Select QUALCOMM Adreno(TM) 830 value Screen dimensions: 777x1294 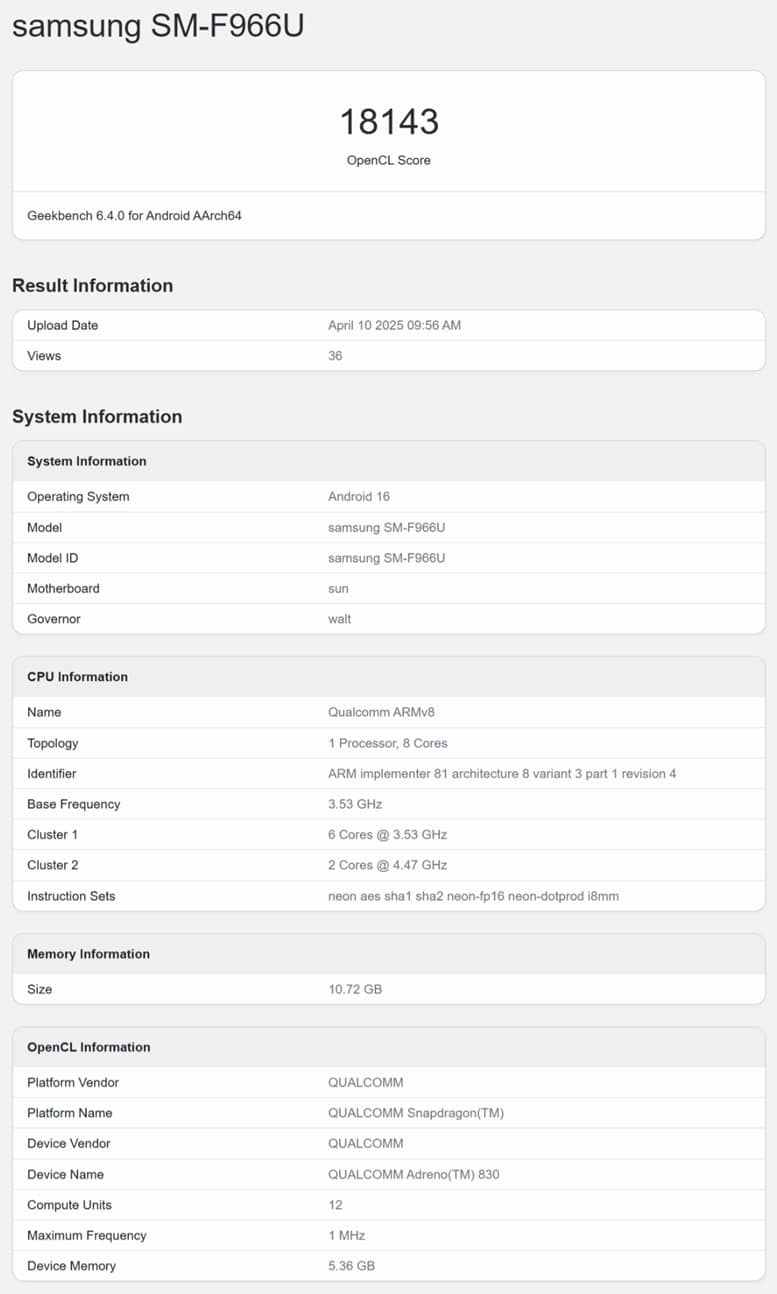click(414, 1174)
